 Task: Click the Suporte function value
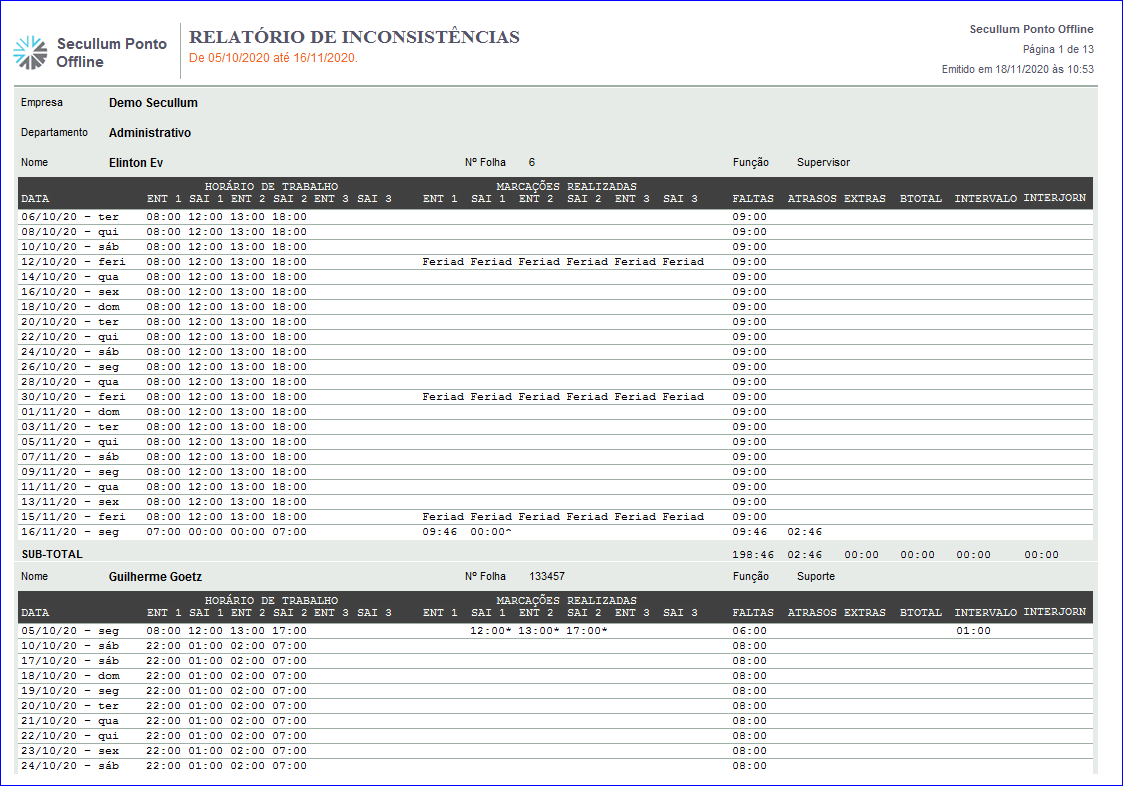point(815,577)
